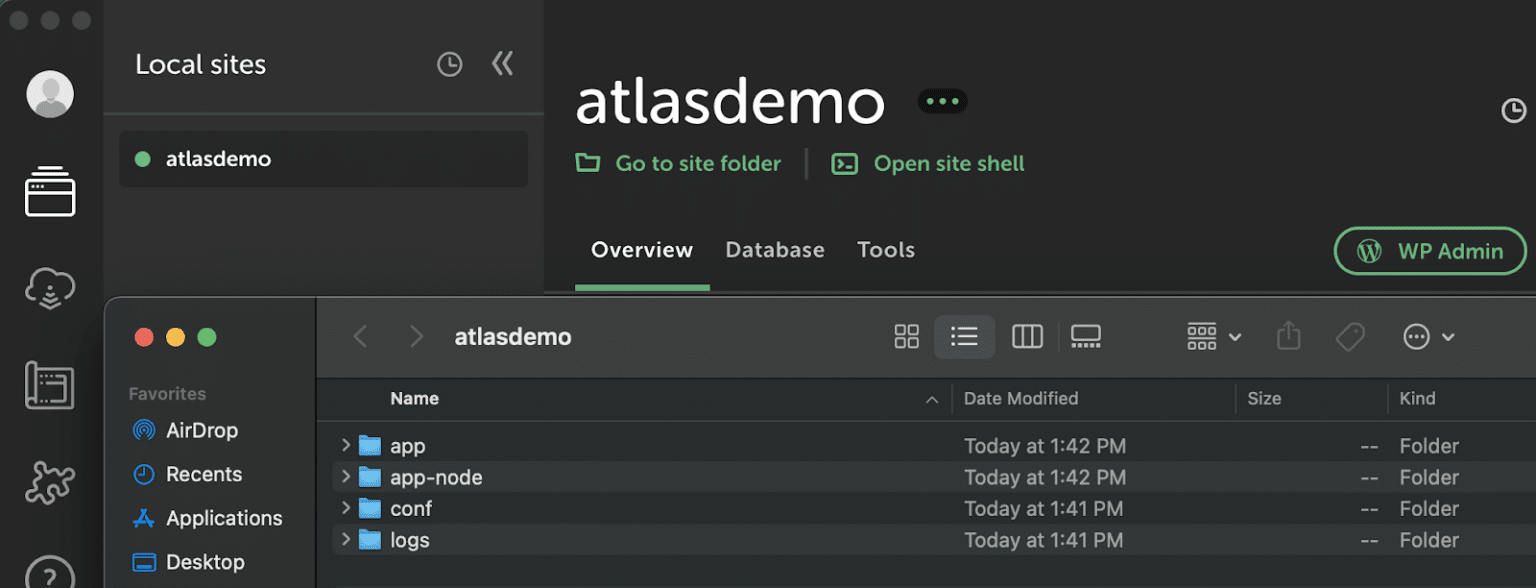The image size is (1536, 588).
Task: Open the cloud Connect icon in sidebar
Action: (50, 289)
